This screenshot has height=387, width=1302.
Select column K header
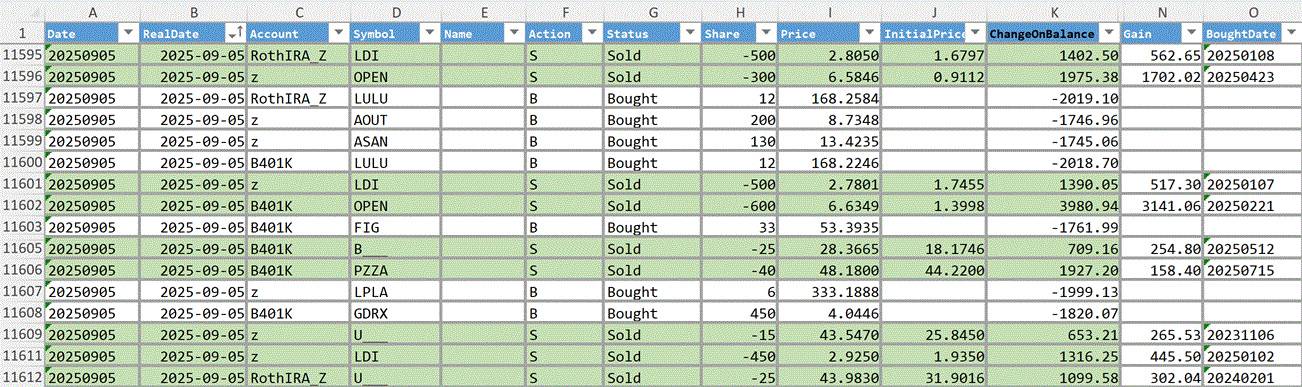[x=1053, y=12]
